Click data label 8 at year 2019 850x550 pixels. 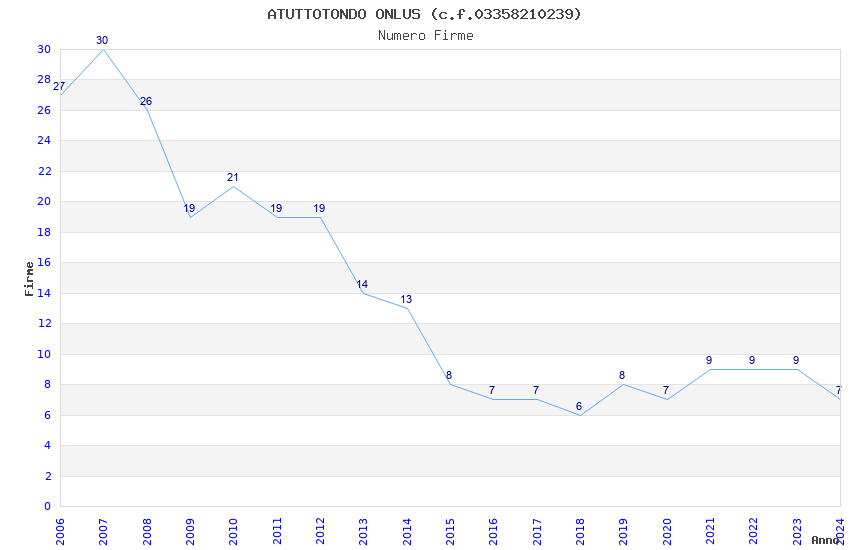coord(622,375)
